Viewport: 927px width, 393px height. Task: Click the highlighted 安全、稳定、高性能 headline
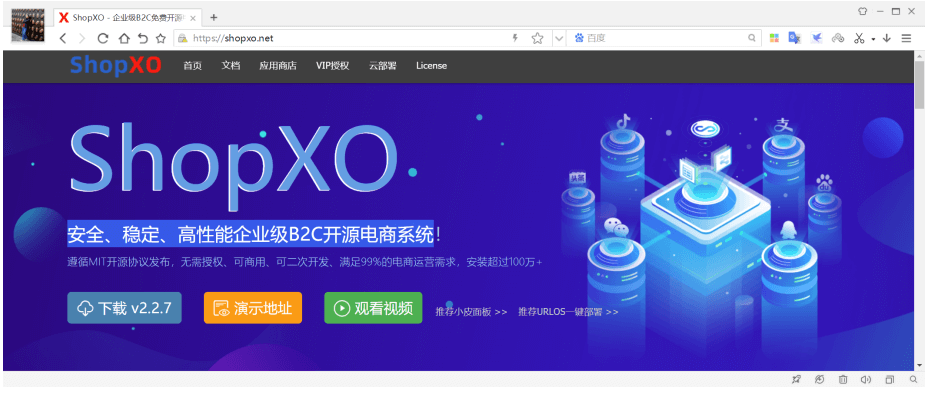[x=250, y=234]
